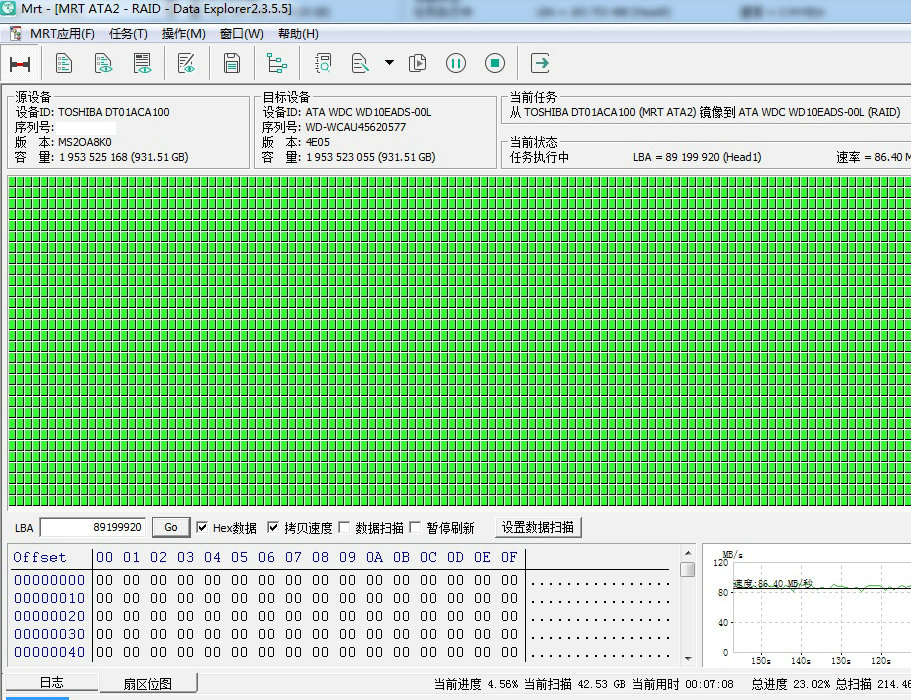Click the 速度:86.40 MB/秒 graph label
Viewport: 911px width, 700px height.
[773, 583]
